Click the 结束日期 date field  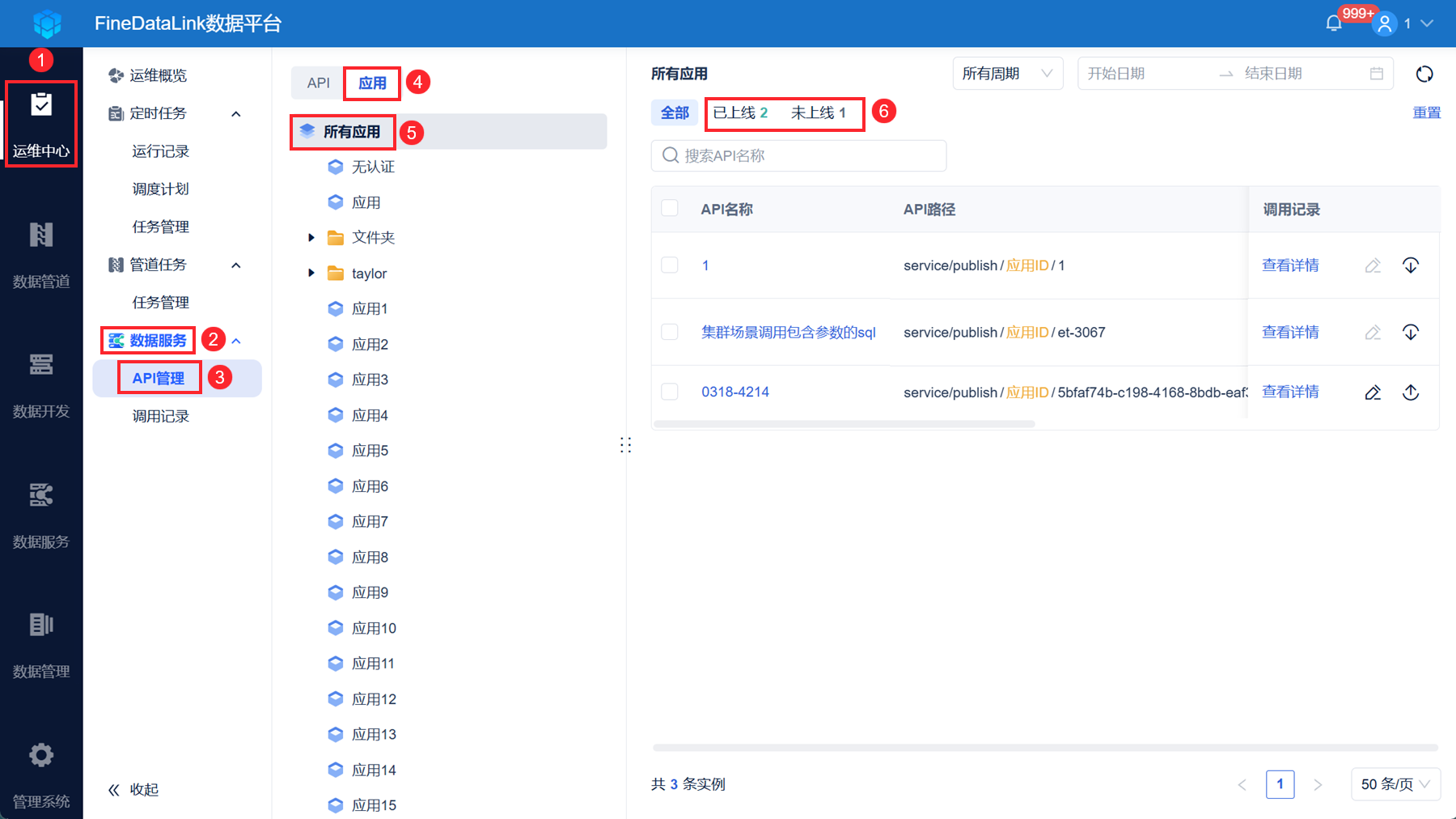(x=1297, y=74)
